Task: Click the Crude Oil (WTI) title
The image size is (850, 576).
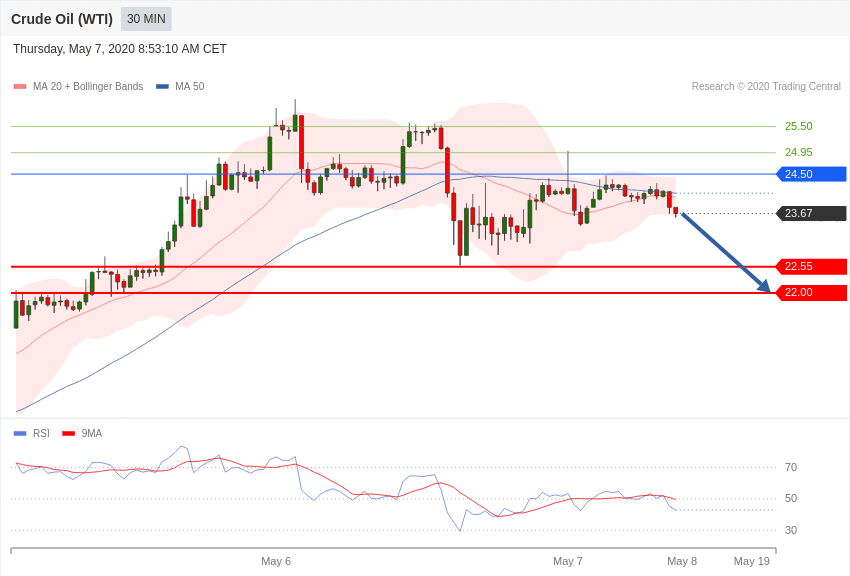Action: (x=62, y=20)
